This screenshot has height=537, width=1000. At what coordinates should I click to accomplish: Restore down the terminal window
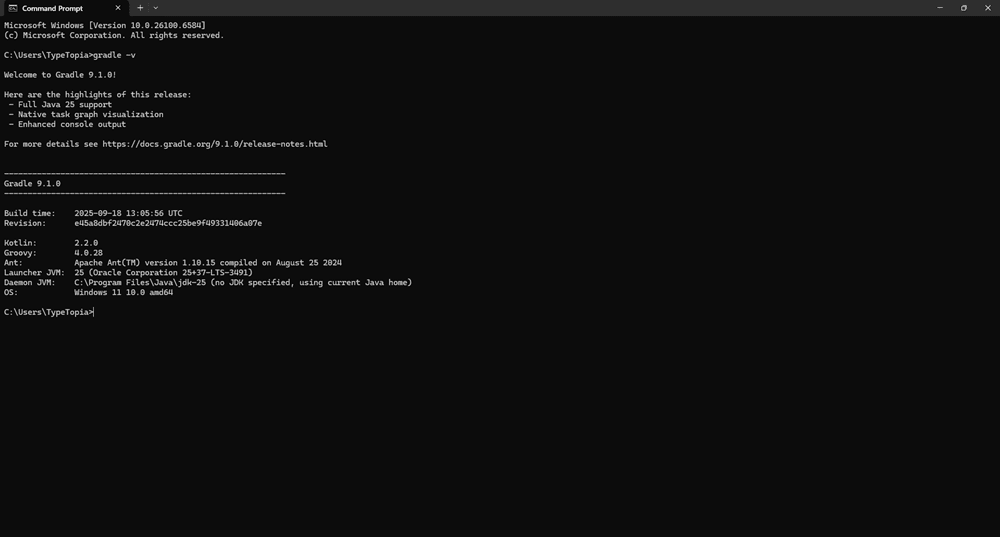point(964,8)
